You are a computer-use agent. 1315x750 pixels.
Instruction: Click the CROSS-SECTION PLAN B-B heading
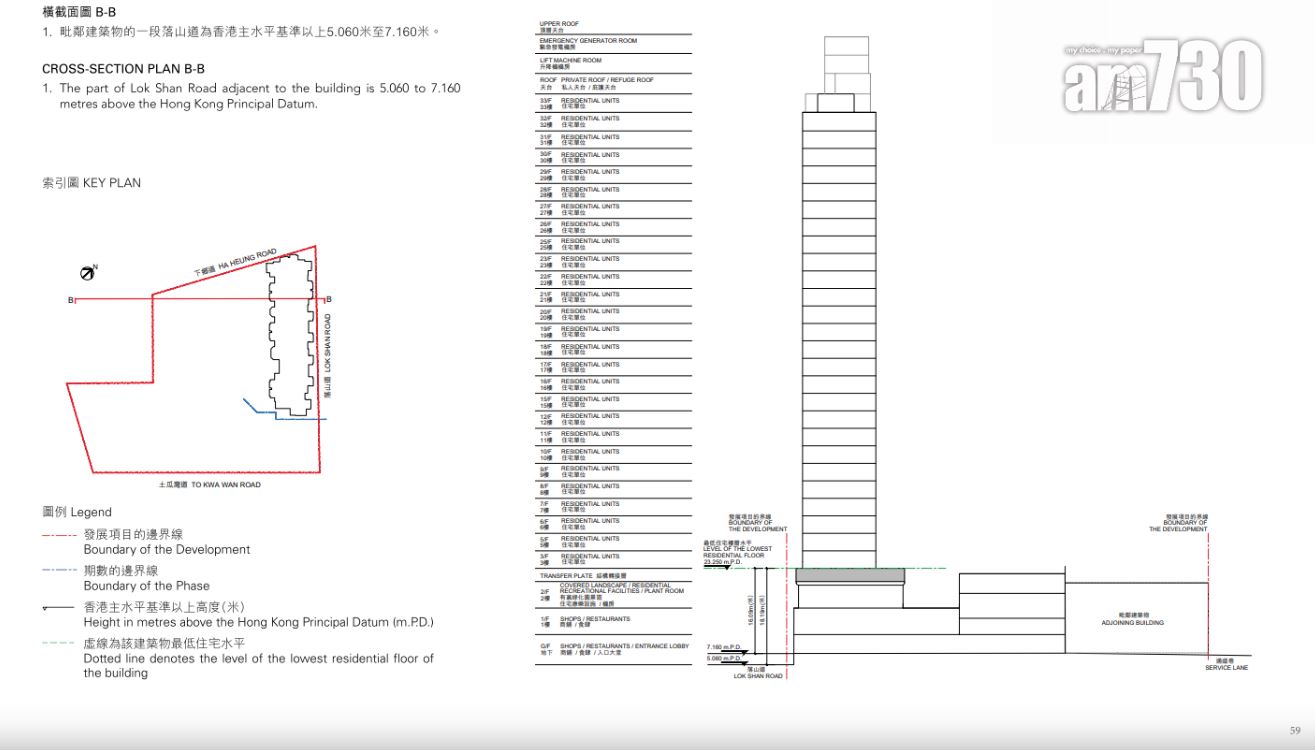pos(123,69)
